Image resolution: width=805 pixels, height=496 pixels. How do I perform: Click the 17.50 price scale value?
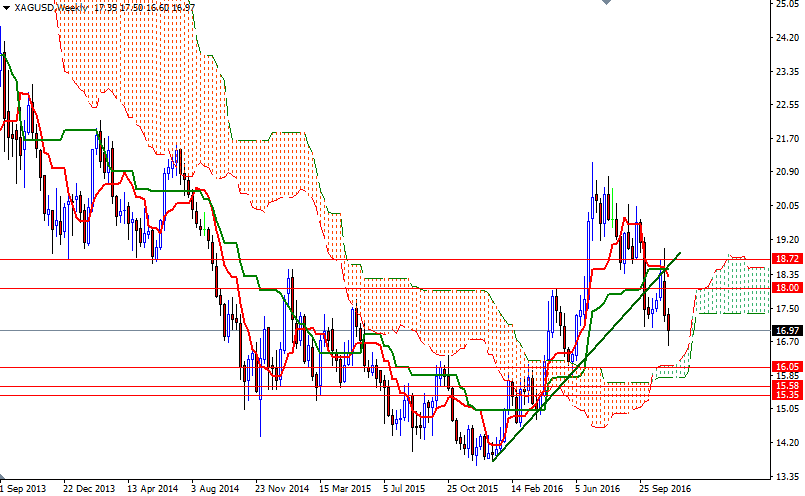788,309
